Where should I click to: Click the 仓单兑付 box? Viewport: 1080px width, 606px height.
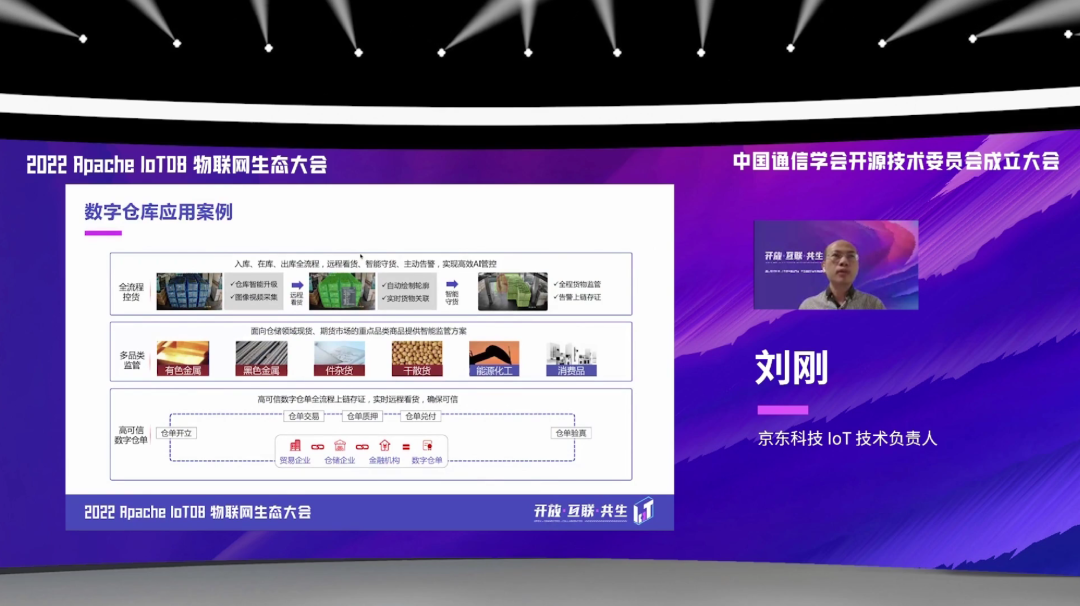420,416
